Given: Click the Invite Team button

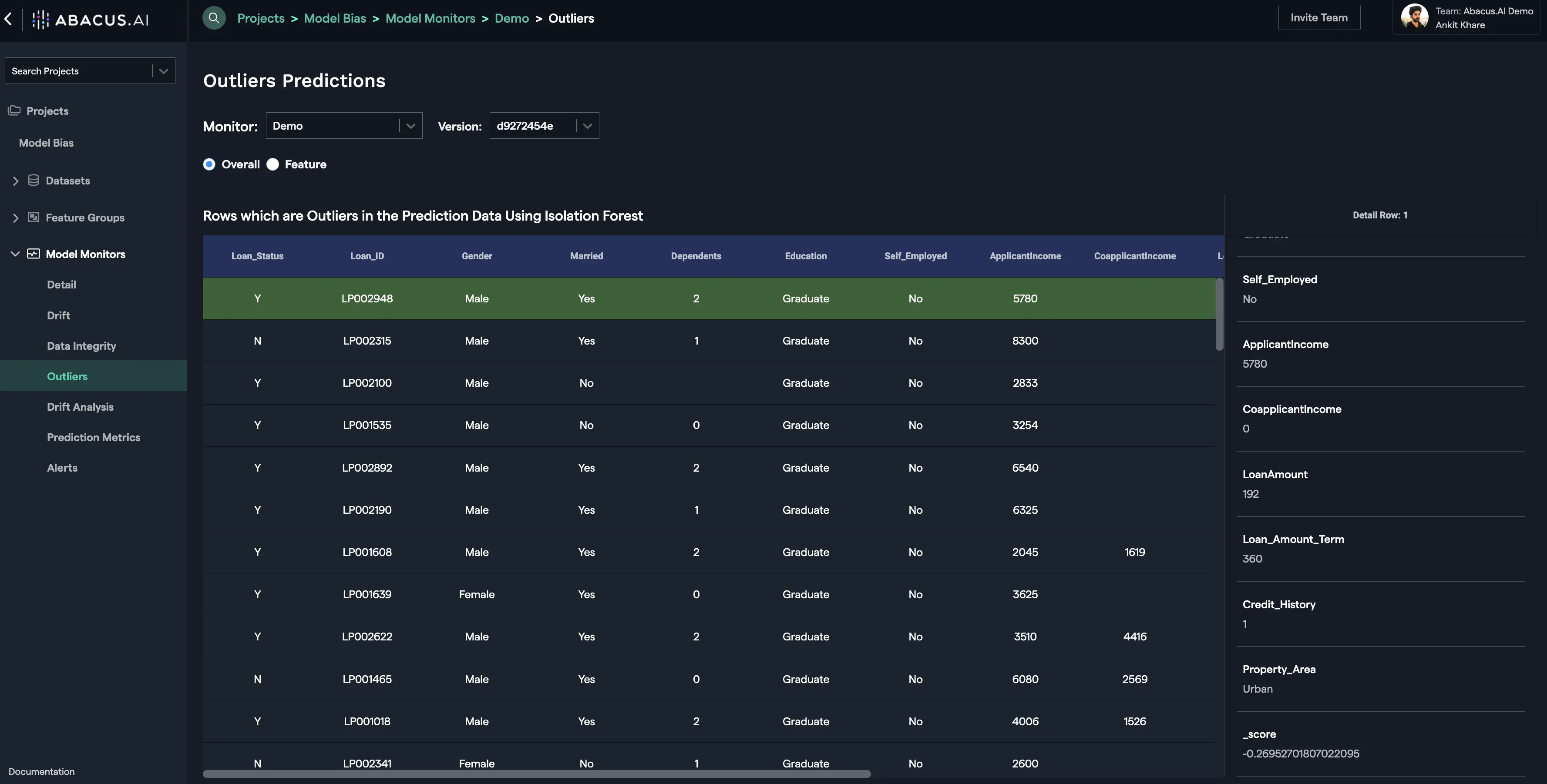Looking at the screenshot, I should 1319,18.
